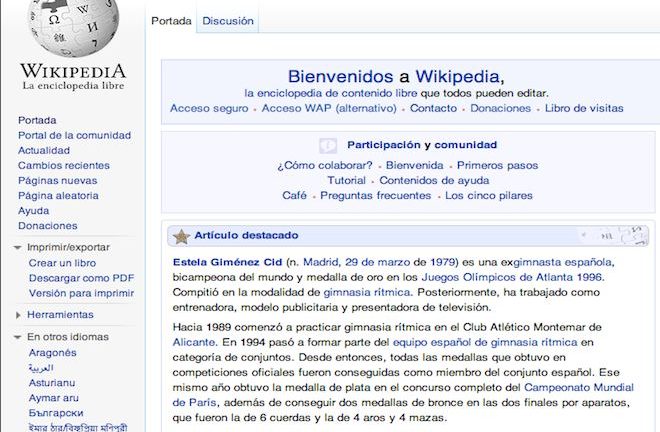Click Donaciones in the sidebar
Screen dimensions: 660x432
pyautogui.click(x=48, y=226)
